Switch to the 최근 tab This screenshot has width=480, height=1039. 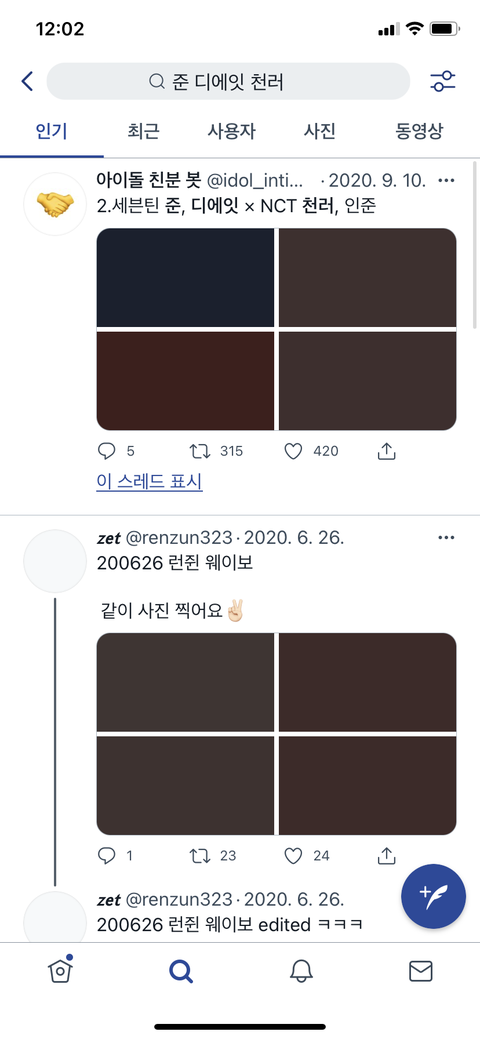pos(143,131)
